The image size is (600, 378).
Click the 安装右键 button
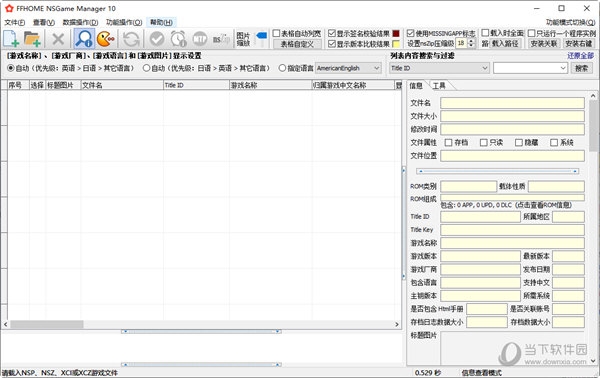tap(579, 44)
